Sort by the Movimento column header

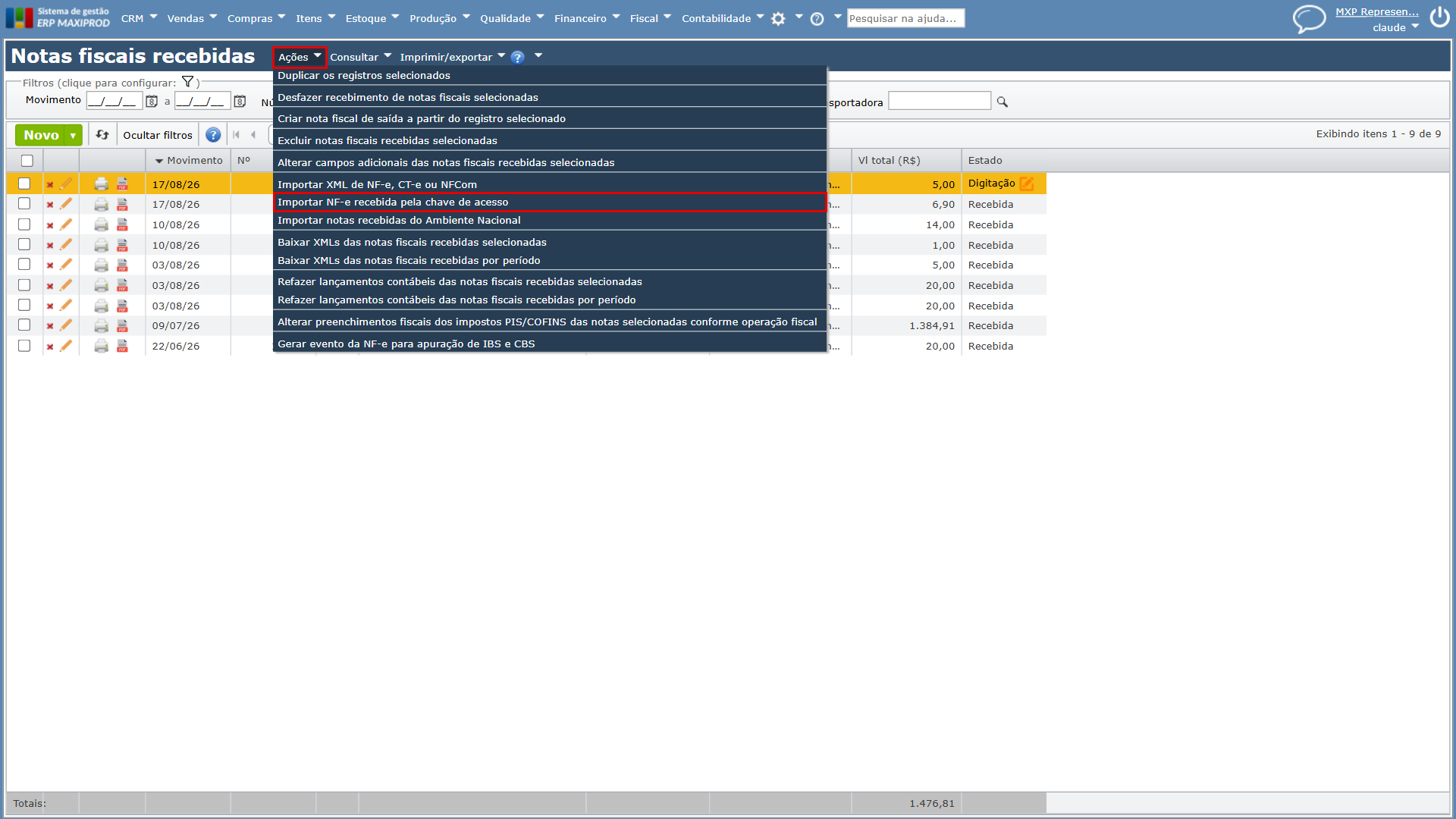pyautogui.click(x=189, y=160)
